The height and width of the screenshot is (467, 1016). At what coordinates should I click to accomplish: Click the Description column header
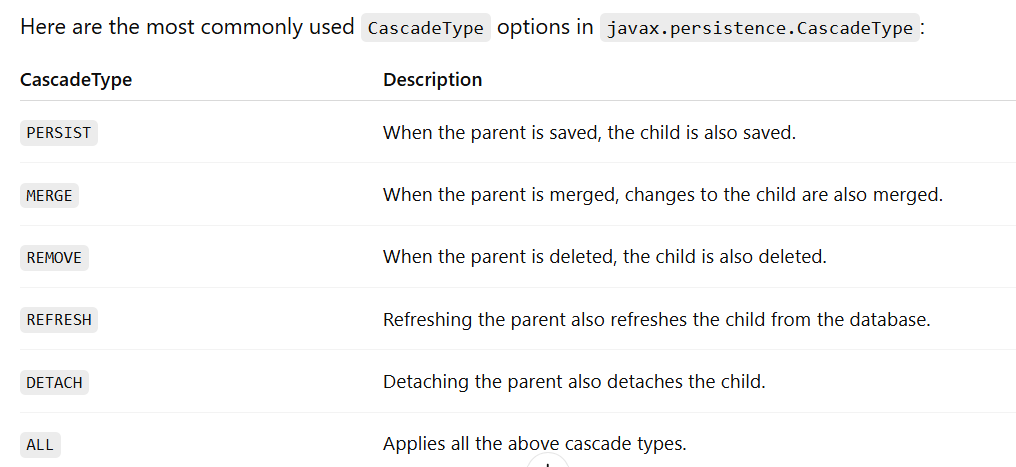(433, 80)
